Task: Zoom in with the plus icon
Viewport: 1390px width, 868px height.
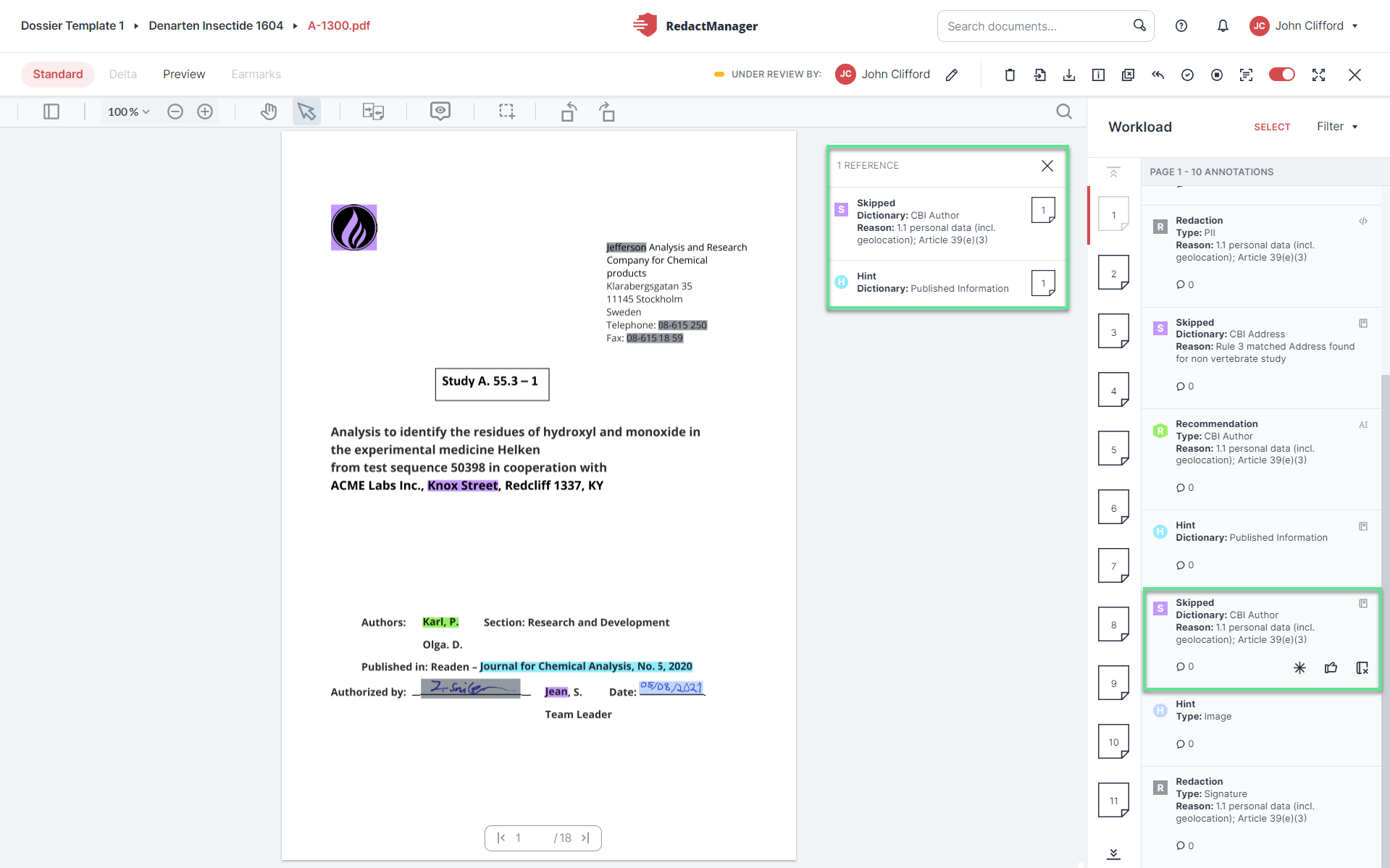Action: tap(205, 111)
